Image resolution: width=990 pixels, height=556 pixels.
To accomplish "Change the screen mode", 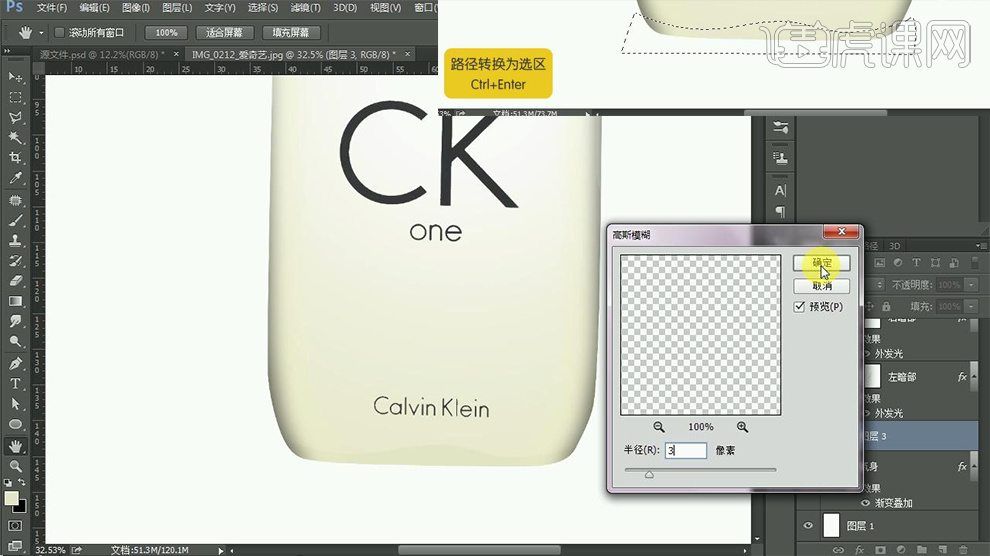I will coord(15,545).
